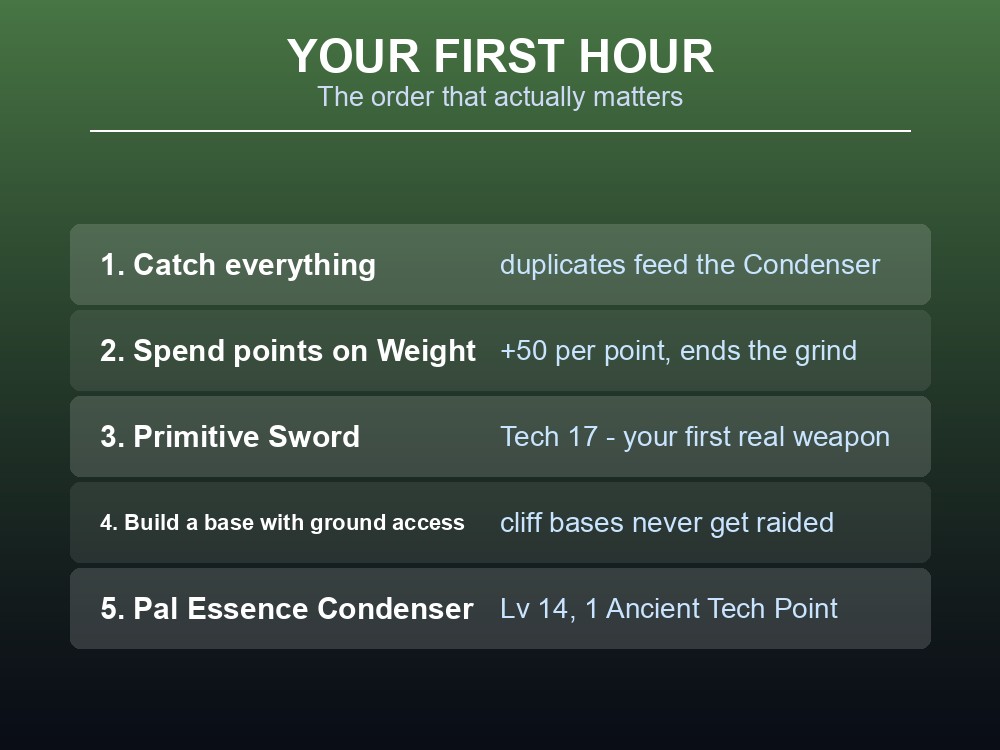Open the fifth tip card row

point(500,608)
